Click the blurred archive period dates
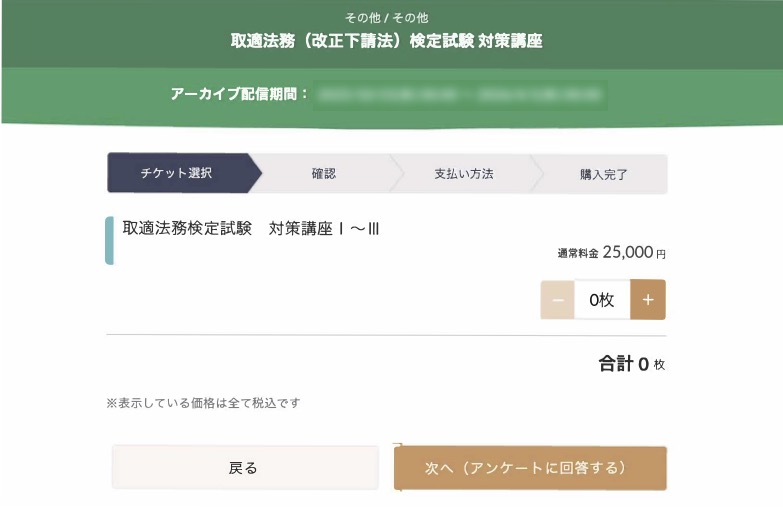783x507 pixels. (x=460, y=96)
